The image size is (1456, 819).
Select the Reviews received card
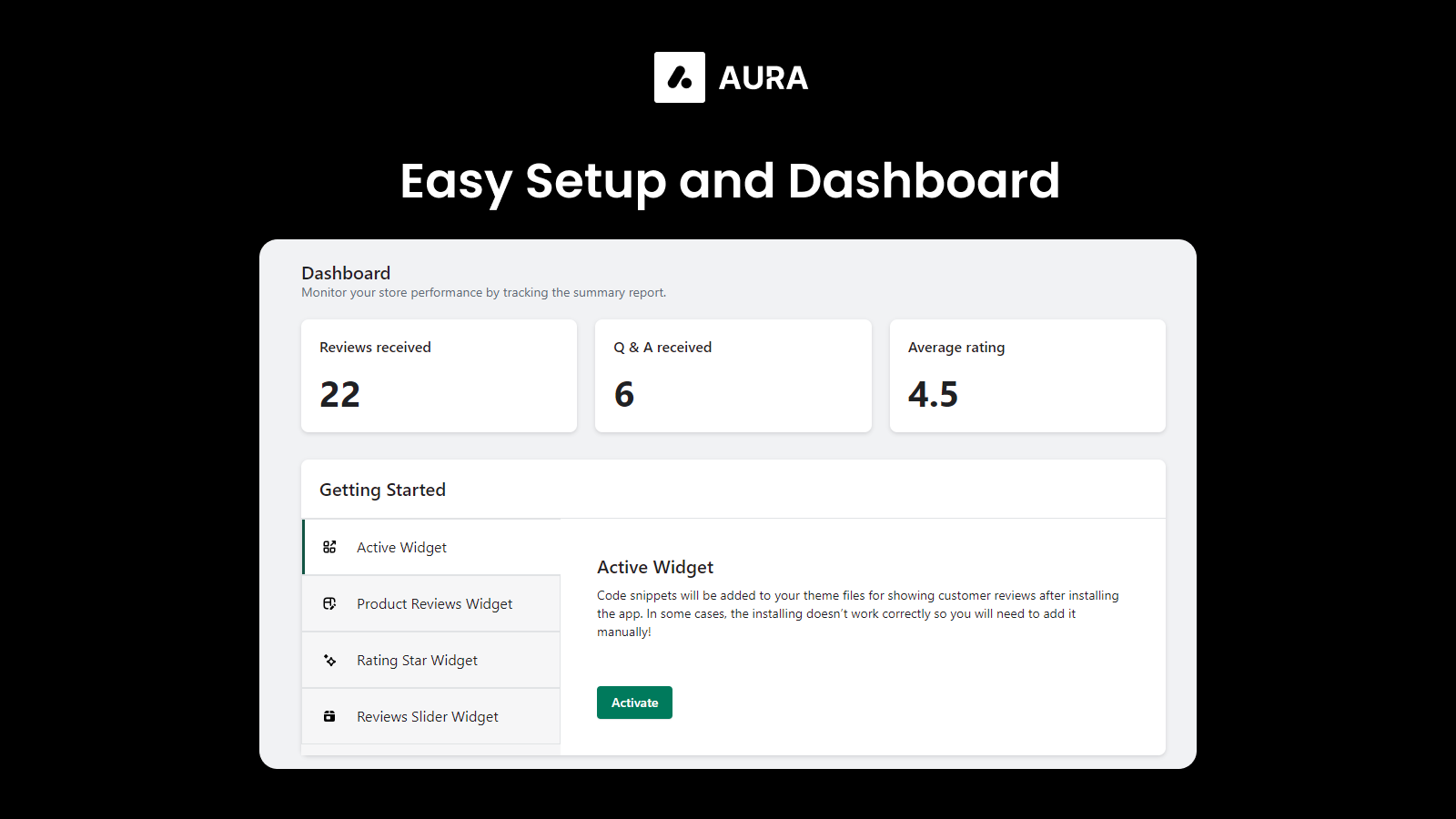(x=439, y=375)
